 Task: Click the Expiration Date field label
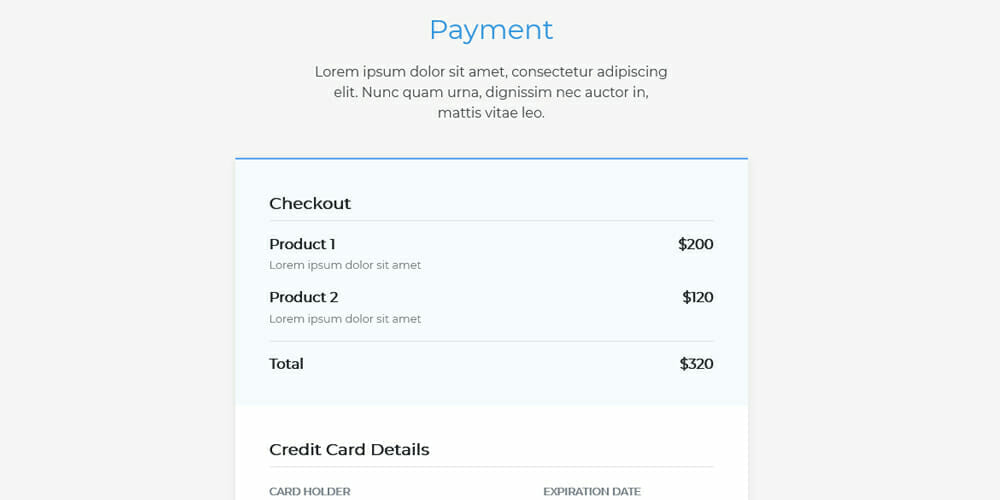pos(592,491)
